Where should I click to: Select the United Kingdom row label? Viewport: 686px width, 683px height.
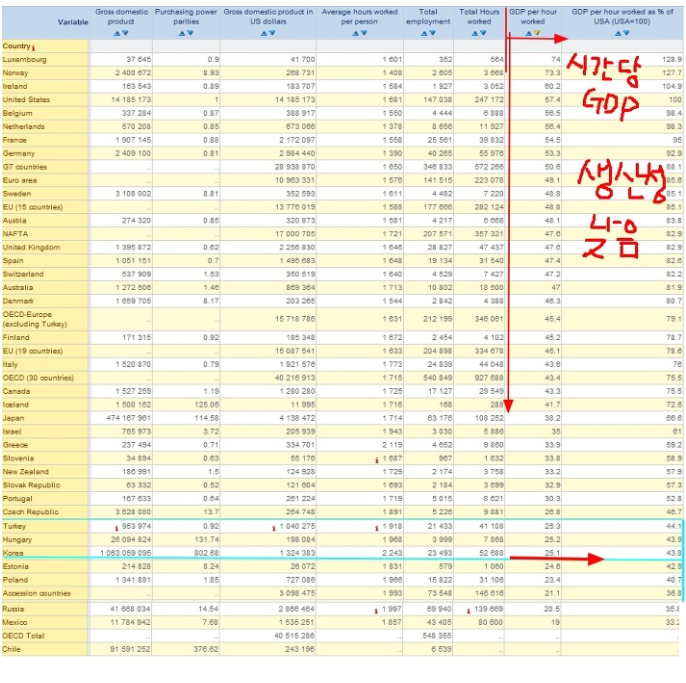point(32,247)
